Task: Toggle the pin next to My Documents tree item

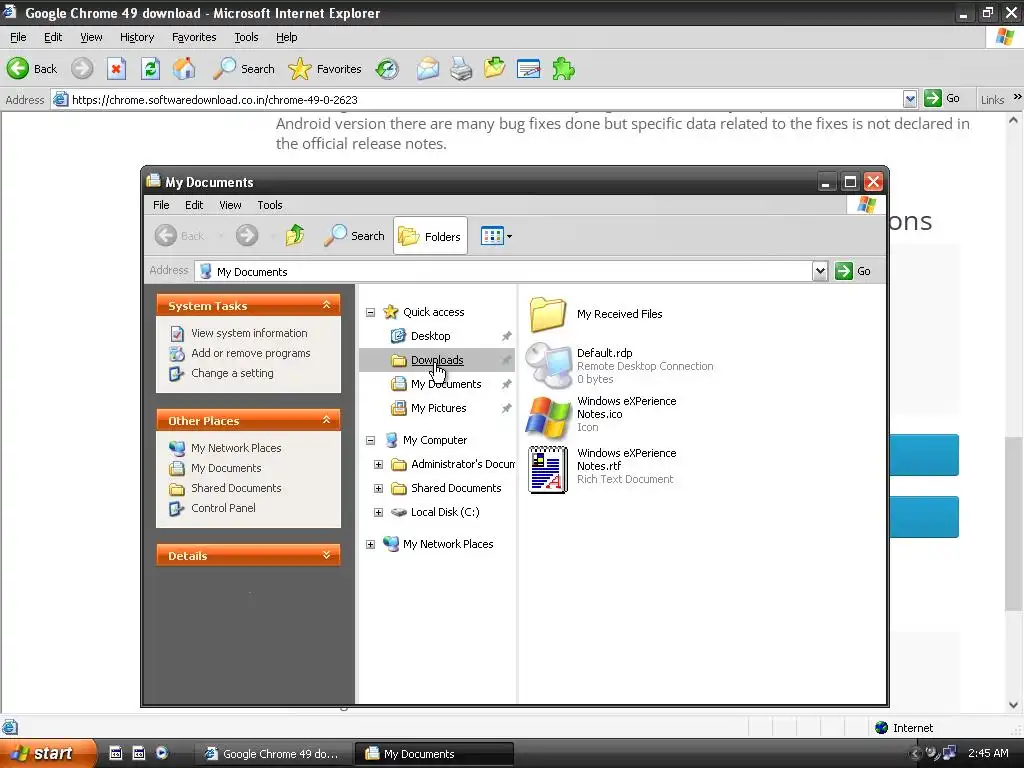Action: (506, 384)
